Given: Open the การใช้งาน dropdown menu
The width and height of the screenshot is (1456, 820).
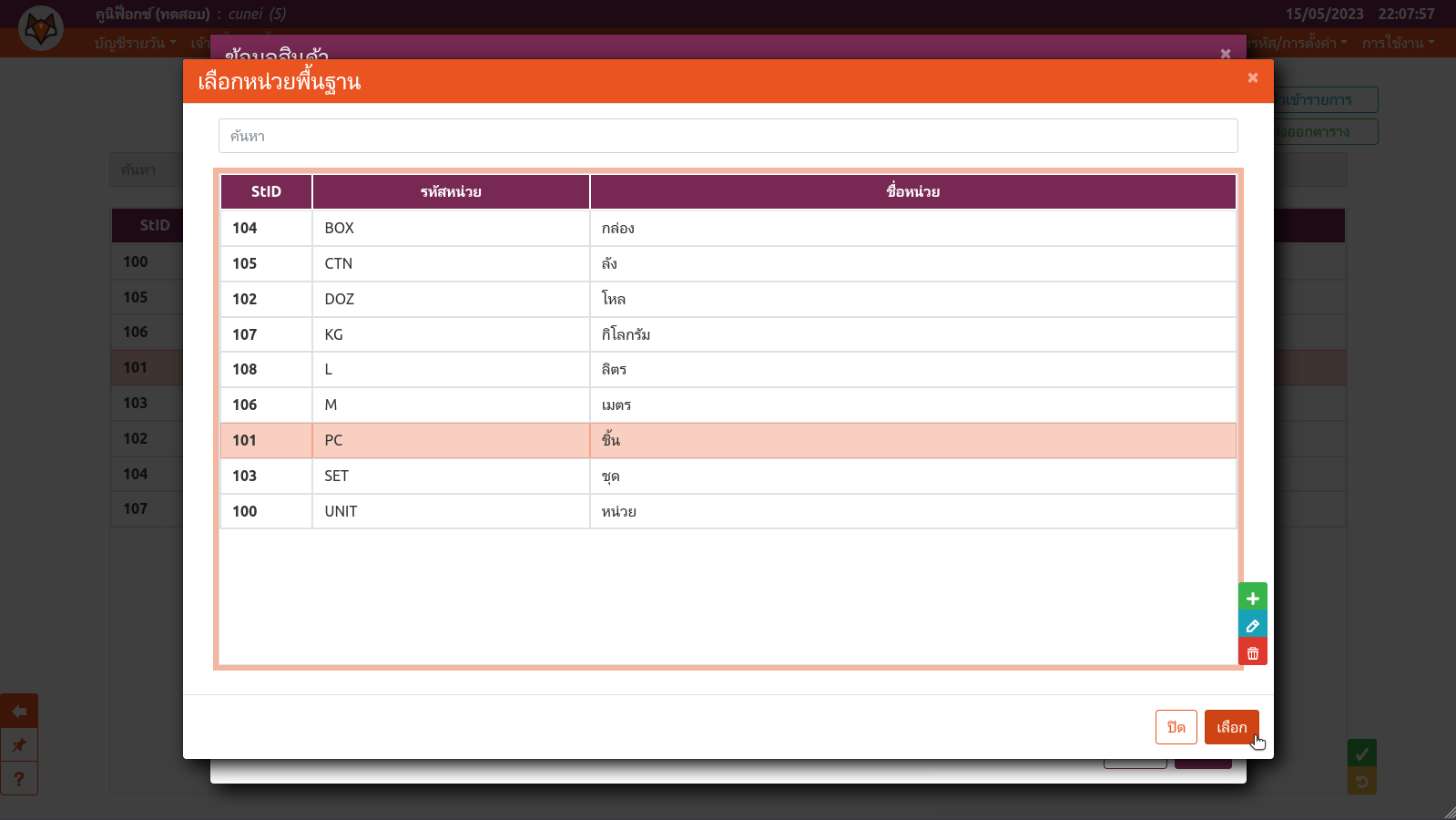Looking at the screenshot, I should (x=1398, y=43).
